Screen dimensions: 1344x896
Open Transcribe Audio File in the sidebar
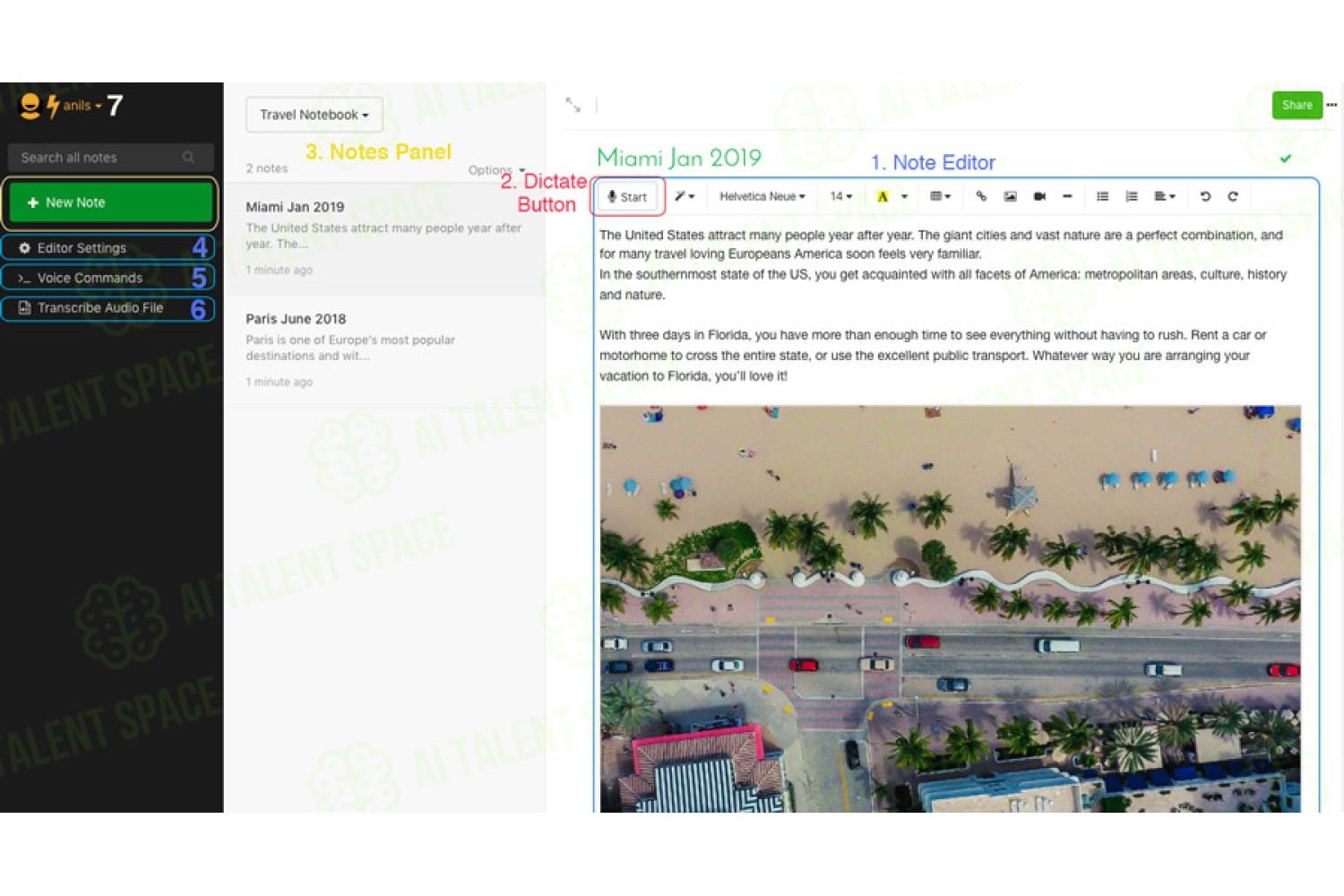click(x=108, y=308)
